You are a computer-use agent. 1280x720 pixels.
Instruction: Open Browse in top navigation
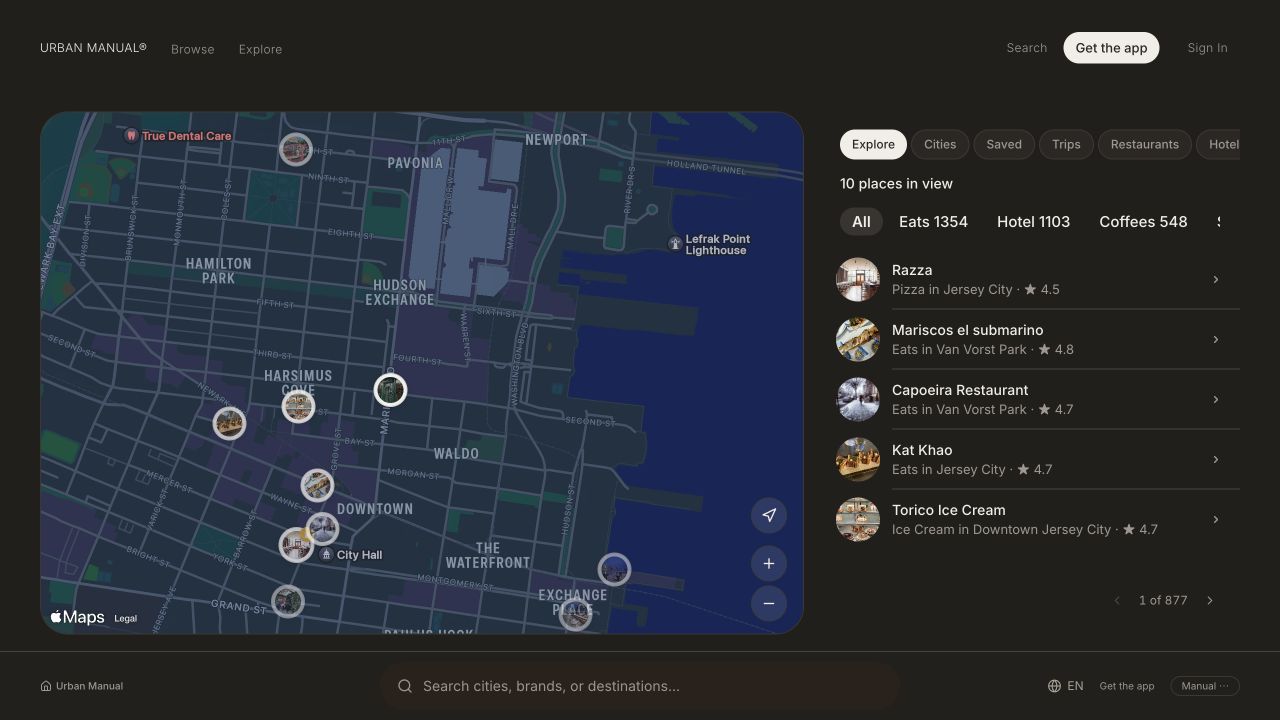coord(193,49)
